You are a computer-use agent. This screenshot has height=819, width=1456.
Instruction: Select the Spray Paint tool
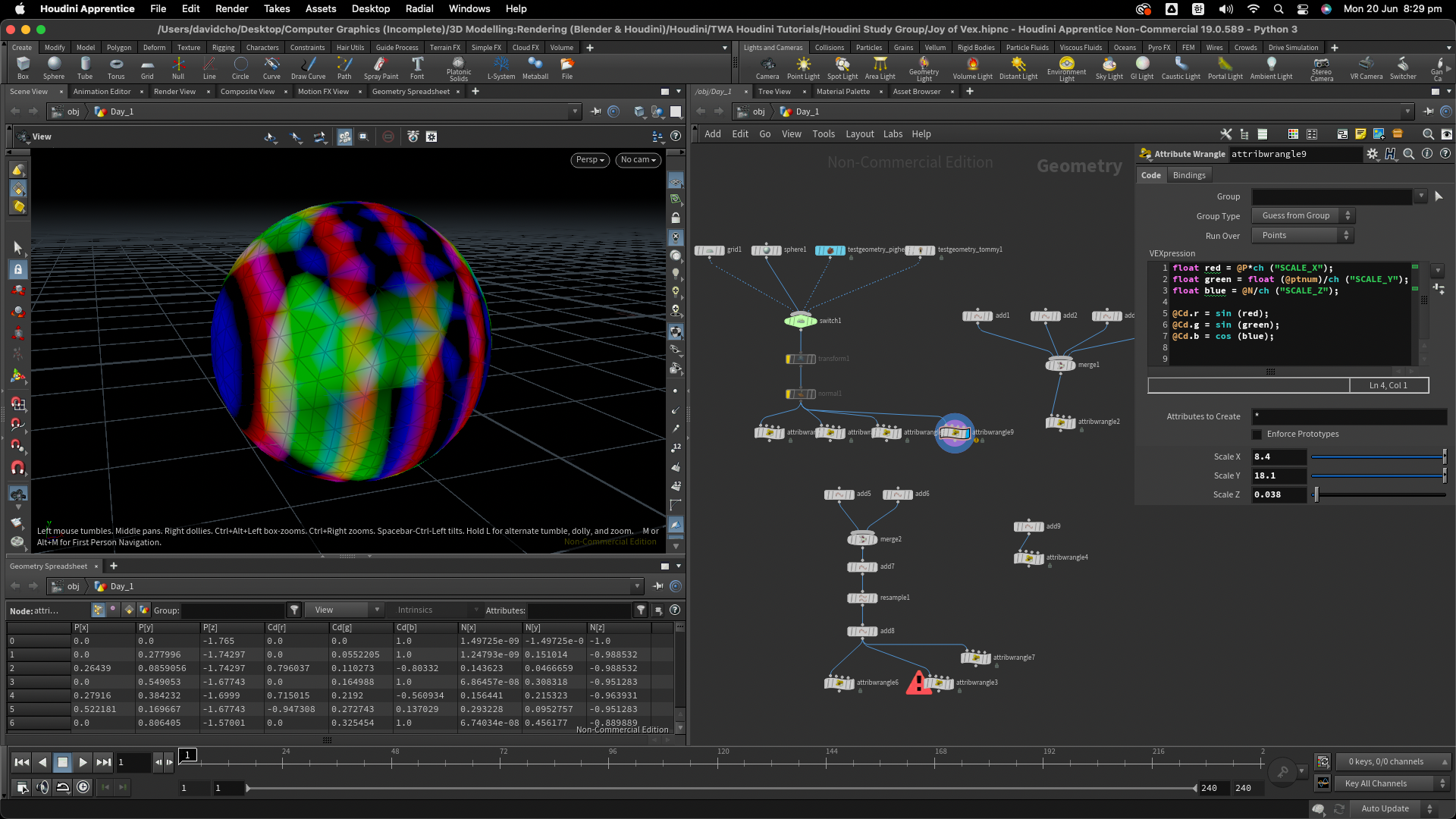[x=381, y=67]
